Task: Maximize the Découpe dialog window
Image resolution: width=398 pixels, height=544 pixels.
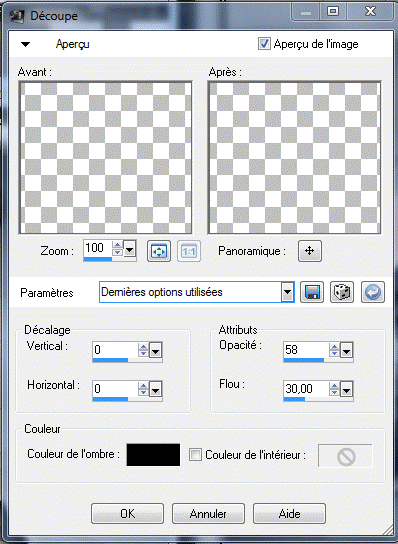Action: (x=333, y=11)
